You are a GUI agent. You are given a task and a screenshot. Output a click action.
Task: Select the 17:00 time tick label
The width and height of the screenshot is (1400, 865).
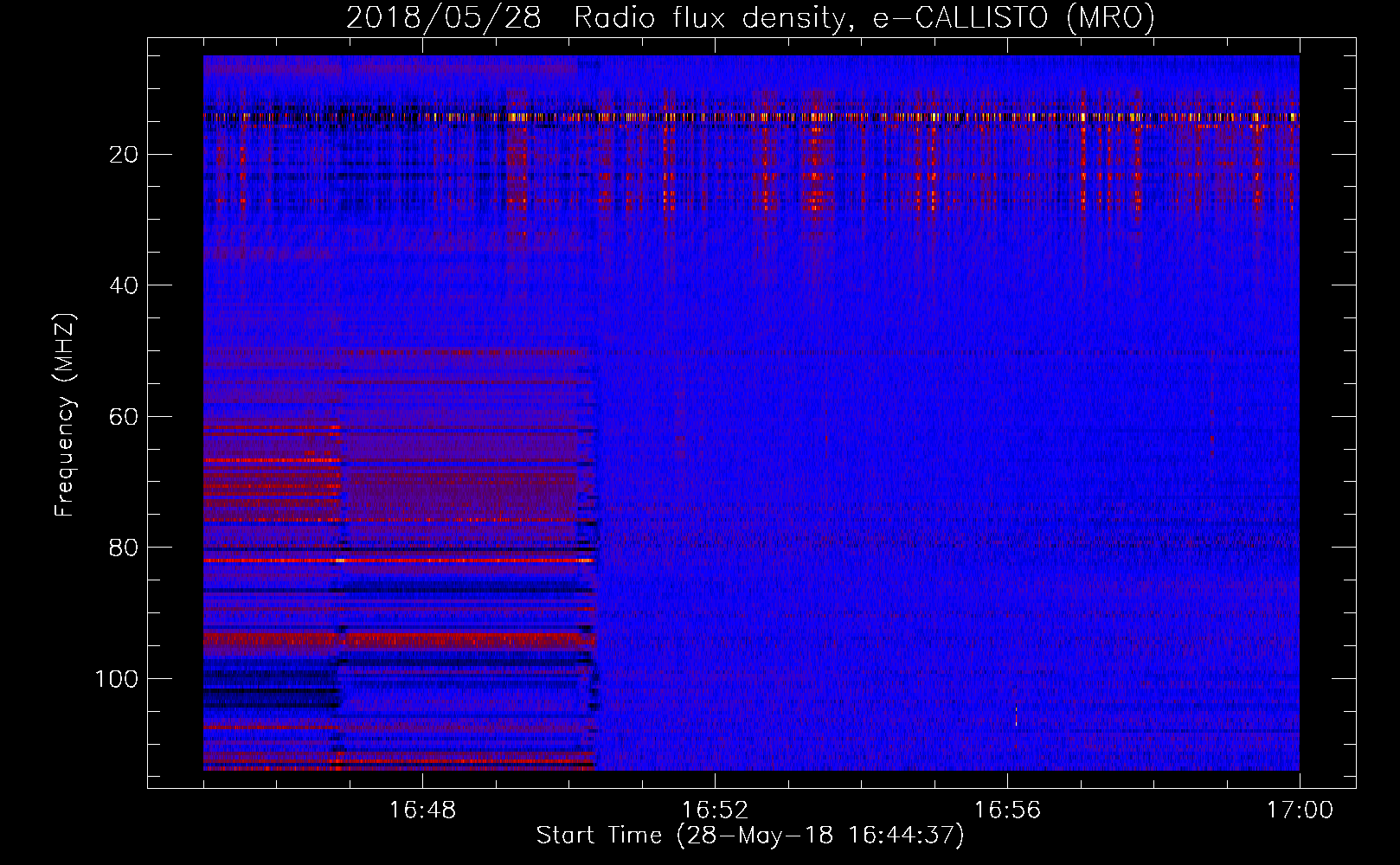pos(1300,811)
